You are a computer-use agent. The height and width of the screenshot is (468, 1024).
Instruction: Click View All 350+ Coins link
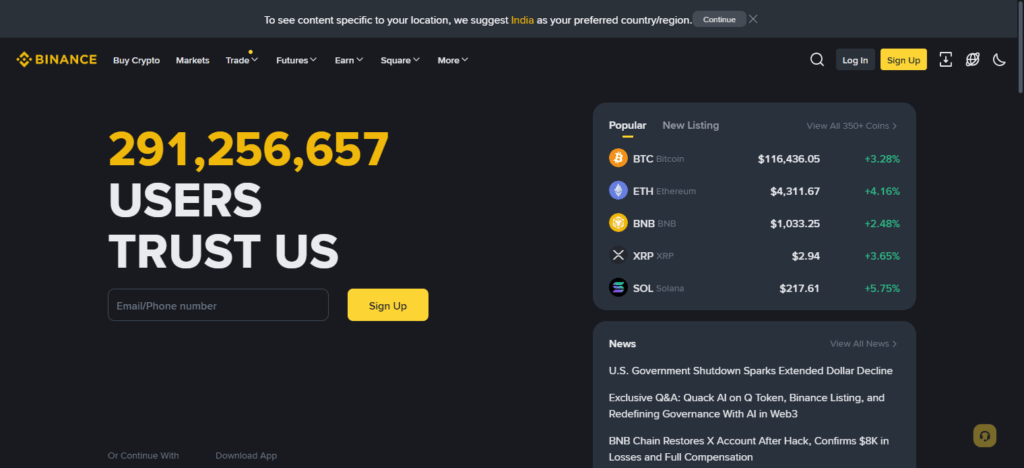click(x=851, y=126)
